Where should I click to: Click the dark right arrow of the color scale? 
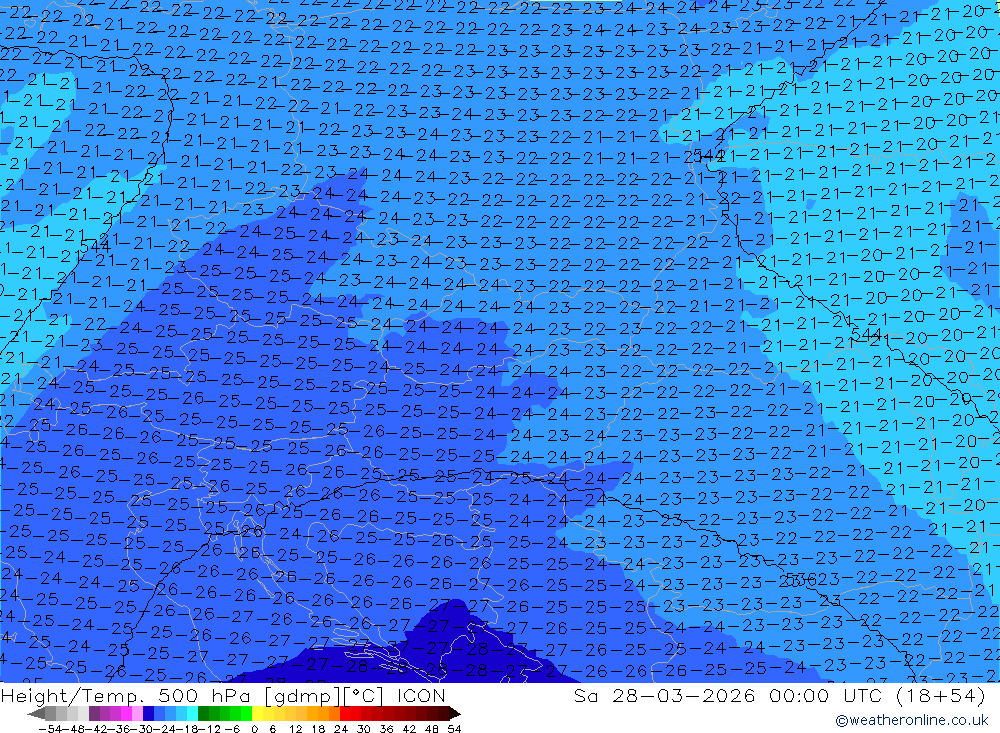click(454, 713)
